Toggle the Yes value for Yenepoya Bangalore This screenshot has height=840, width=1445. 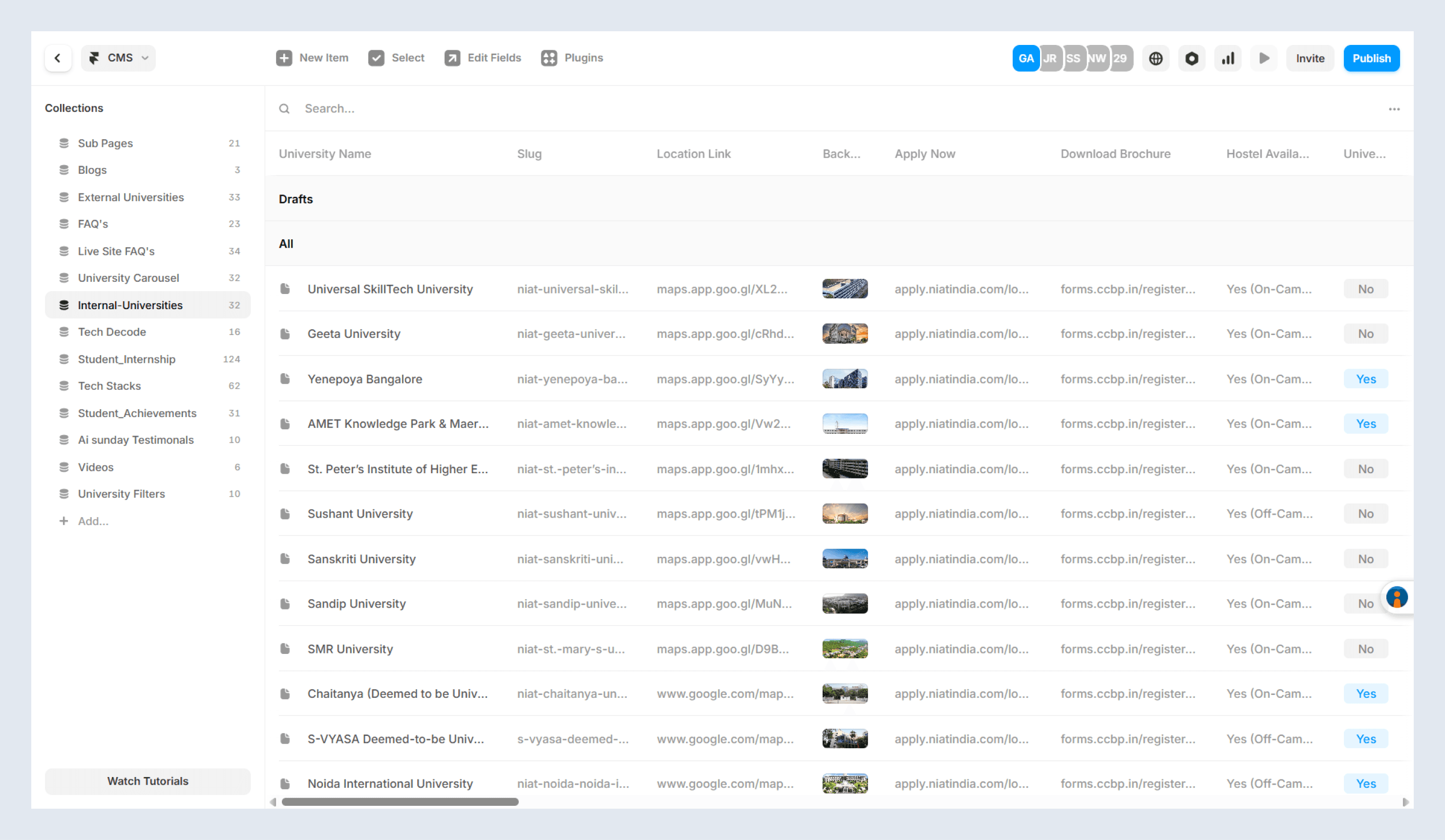pos(1365,379)
